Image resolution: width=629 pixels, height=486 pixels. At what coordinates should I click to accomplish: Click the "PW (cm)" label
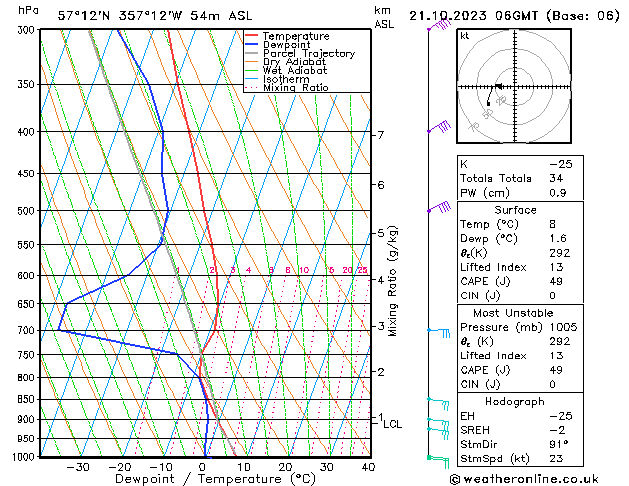tap(485, 193)
